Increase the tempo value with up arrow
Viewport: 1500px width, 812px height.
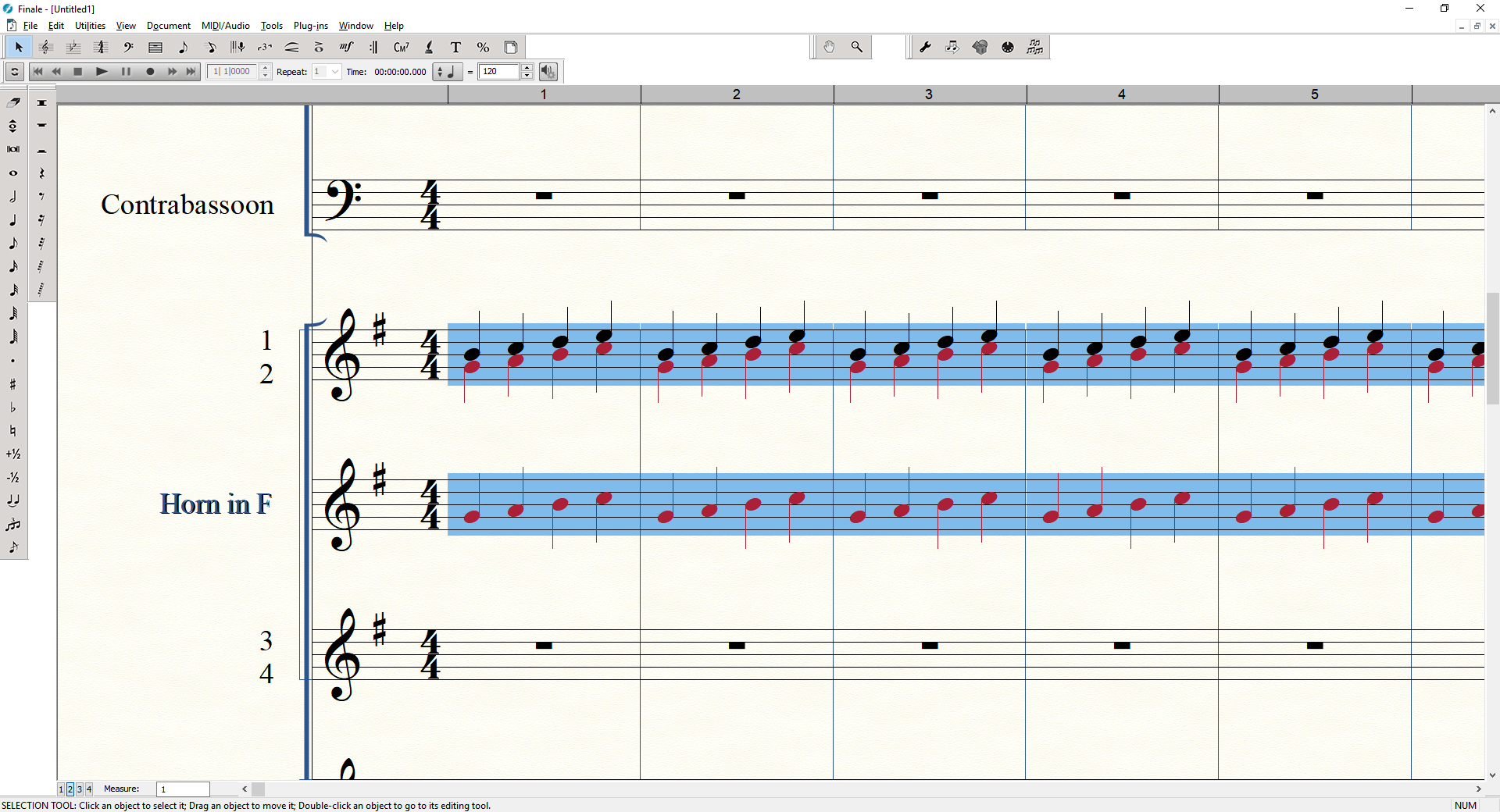[527, 68]
